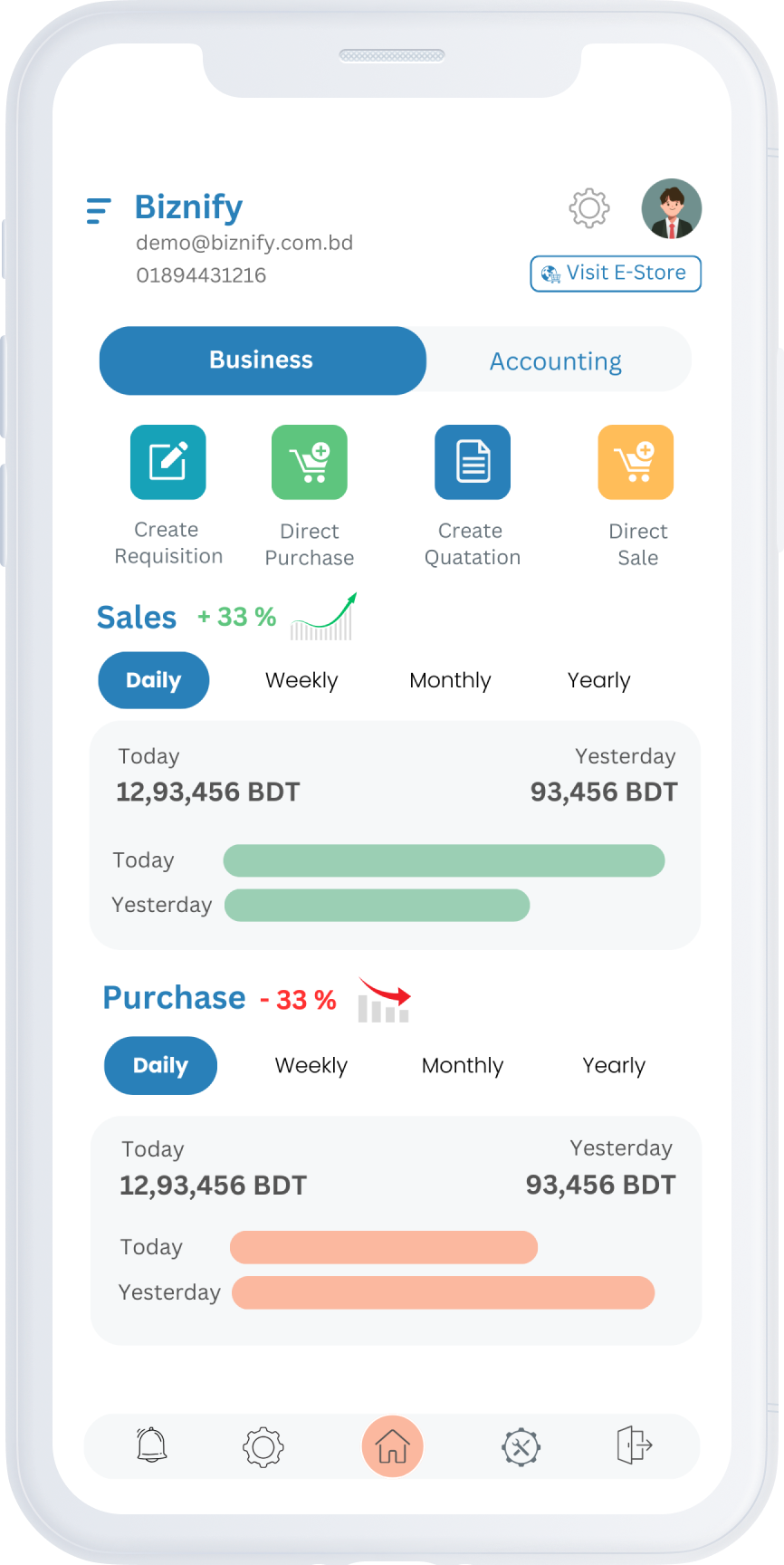
Task: Click the Purchase section heading
Action: 174,998
